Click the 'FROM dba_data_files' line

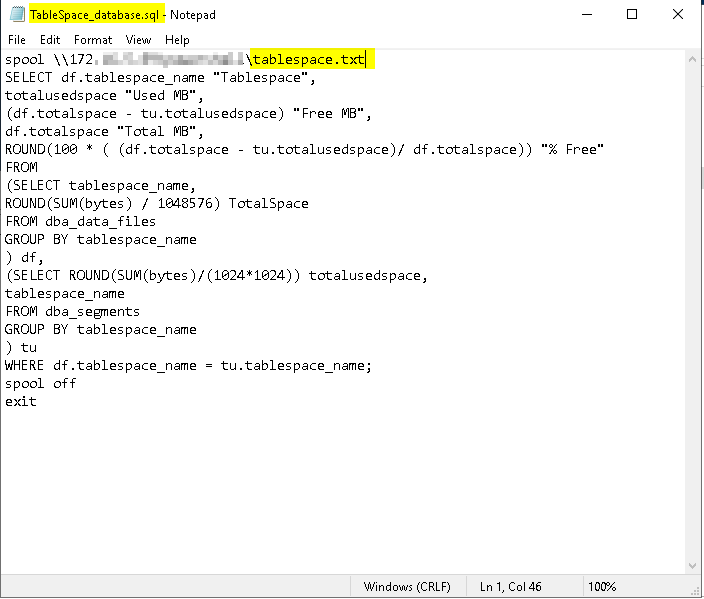point(80,222)
